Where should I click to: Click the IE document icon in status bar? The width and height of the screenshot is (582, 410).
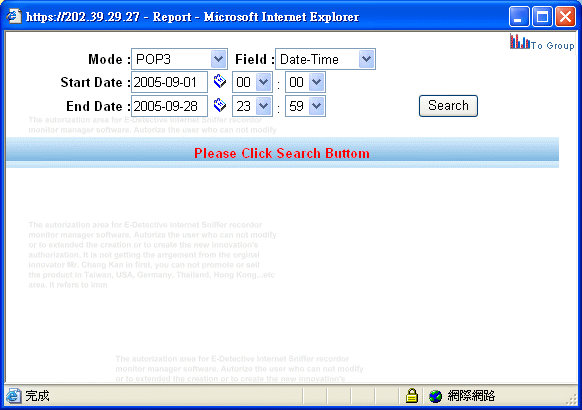point(13,396)
